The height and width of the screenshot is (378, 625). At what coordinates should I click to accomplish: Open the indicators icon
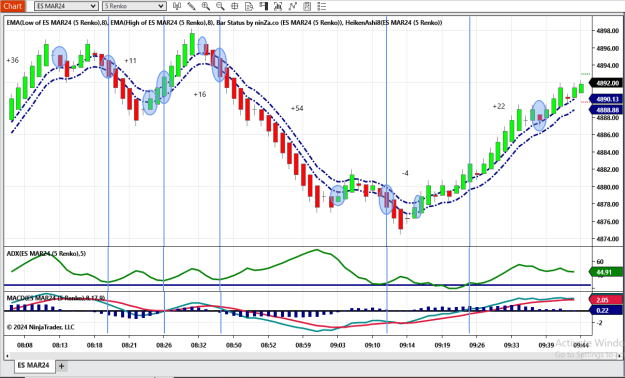click(293, 6)
